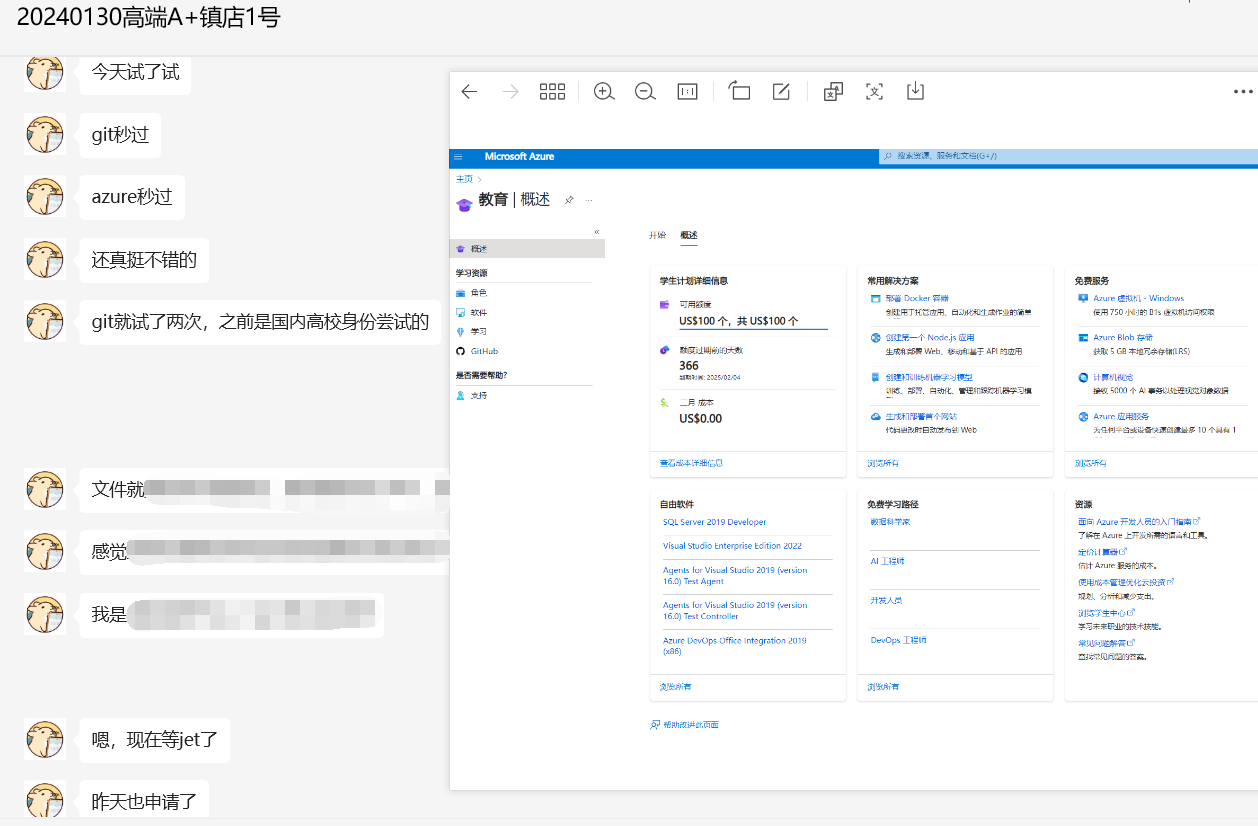This screenshot has height=826, width=1258.
Task: Open the 生成和部署首个网站 link
Action: pos(921,416)
